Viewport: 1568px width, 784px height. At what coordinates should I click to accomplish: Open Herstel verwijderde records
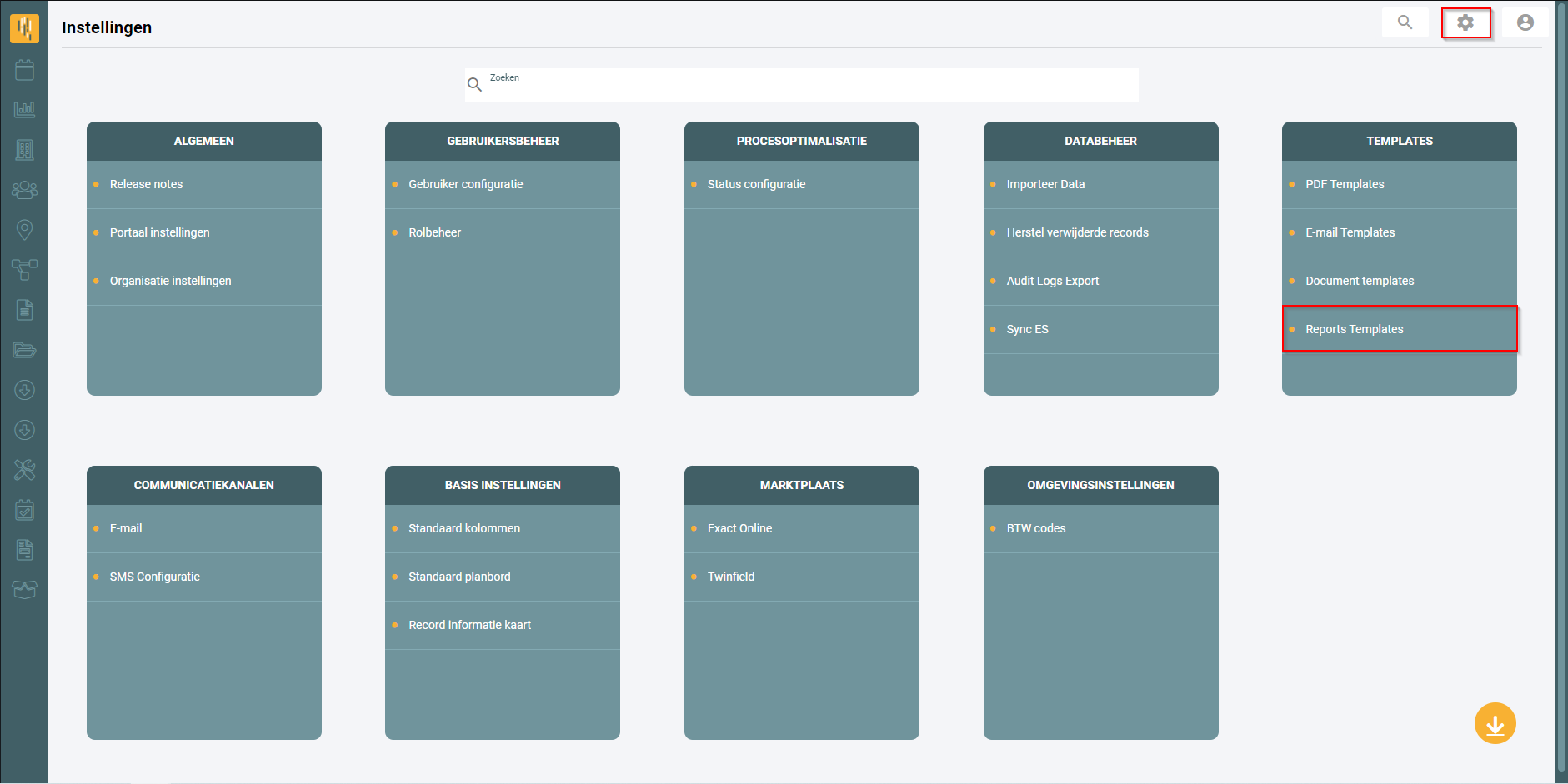tap(1101, 232)
